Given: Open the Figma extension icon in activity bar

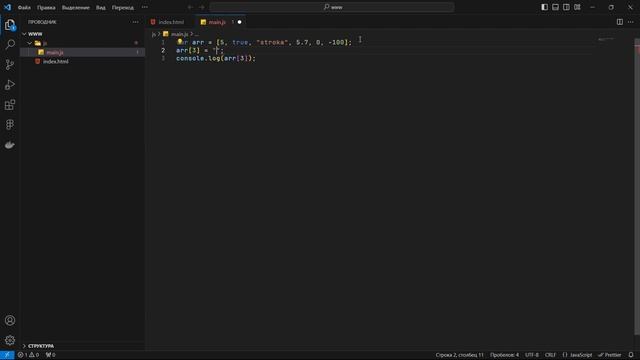Looking at the screenshot, I should (10, 124).
